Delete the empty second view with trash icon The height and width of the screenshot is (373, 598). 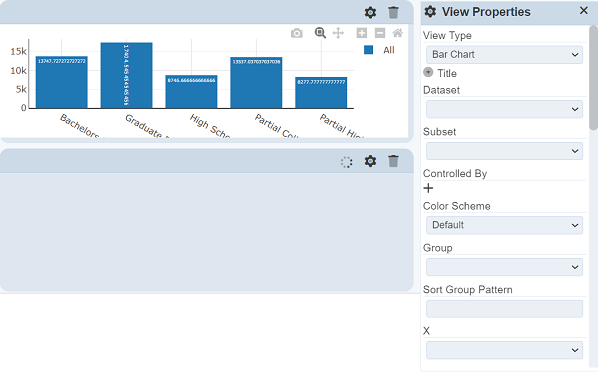pyautogui.click(x=393, y=161)
